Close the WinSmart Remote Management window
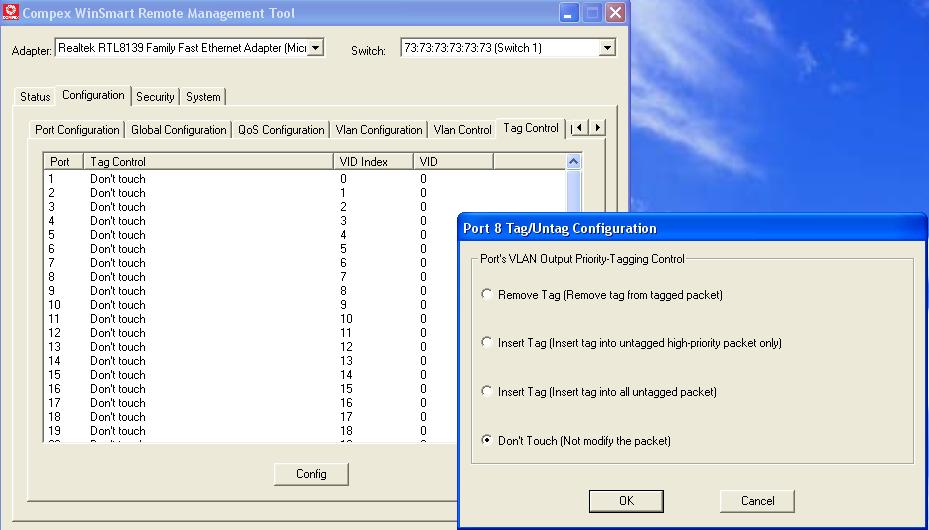Image resolution: width=929 pixels, height=530 pixels. pyautogui.click(x=615, y=13)
